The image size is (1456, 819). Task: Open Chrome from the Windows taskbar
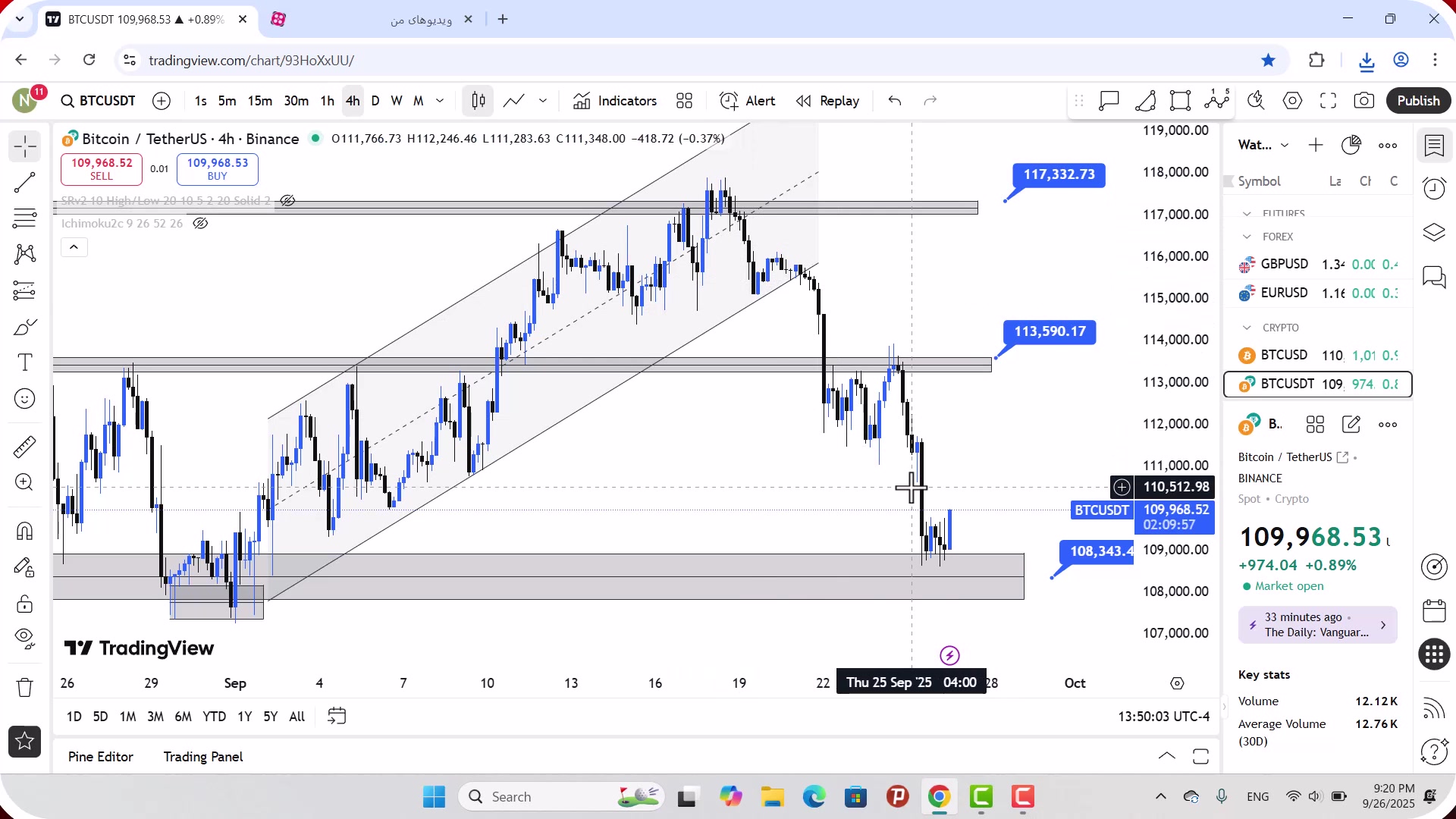coord(939,797)
